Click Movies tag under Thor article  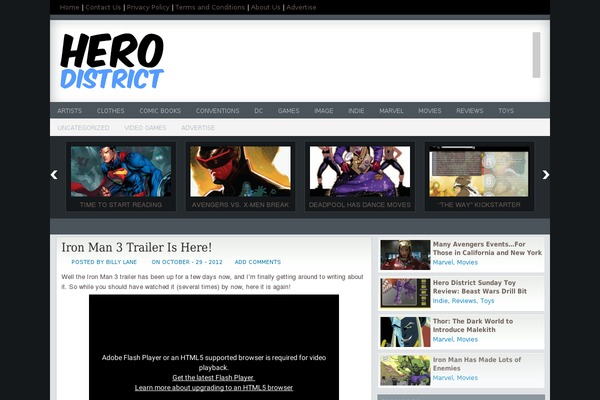467,340
